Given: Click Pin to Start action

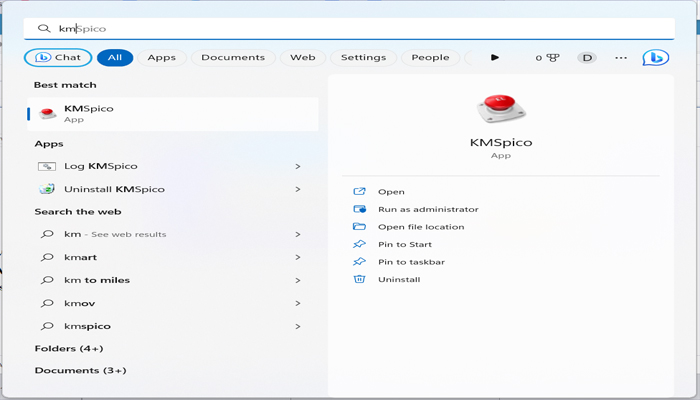Looking at the screenshot, I should (x=404, y=244).
